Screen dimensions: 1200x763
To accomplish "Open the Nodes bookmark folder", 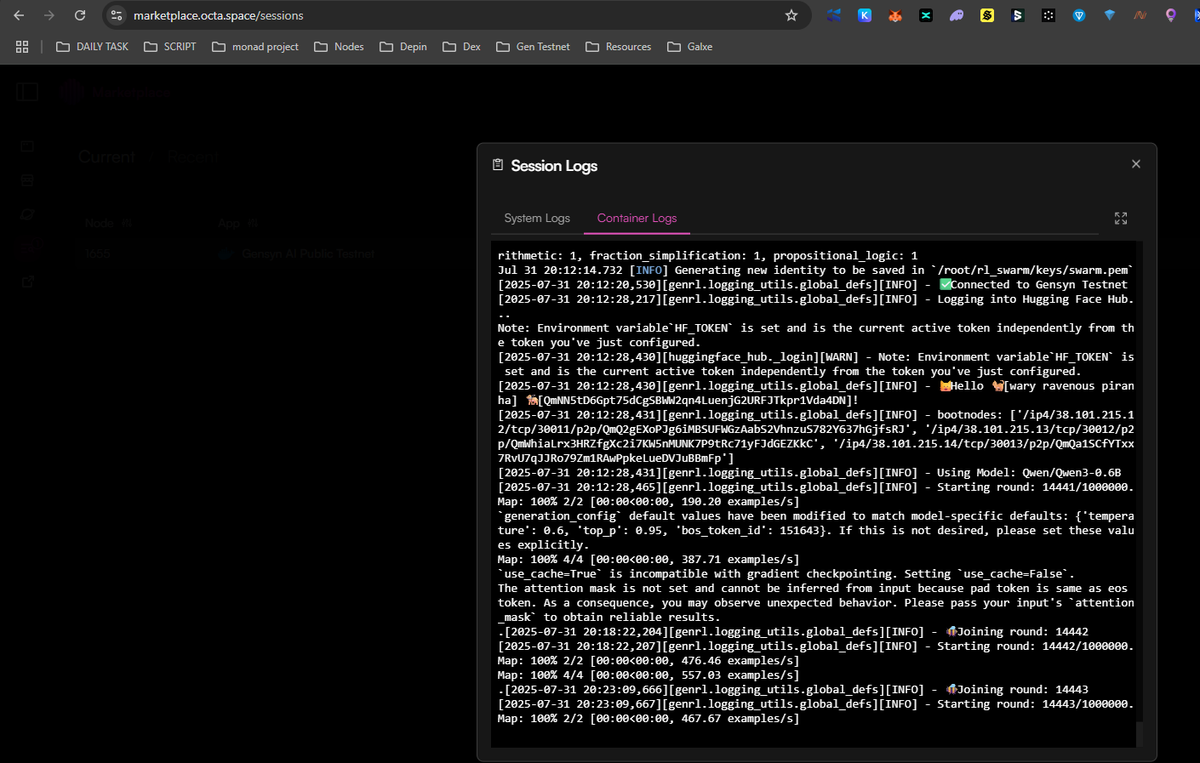I will point(339,46).
